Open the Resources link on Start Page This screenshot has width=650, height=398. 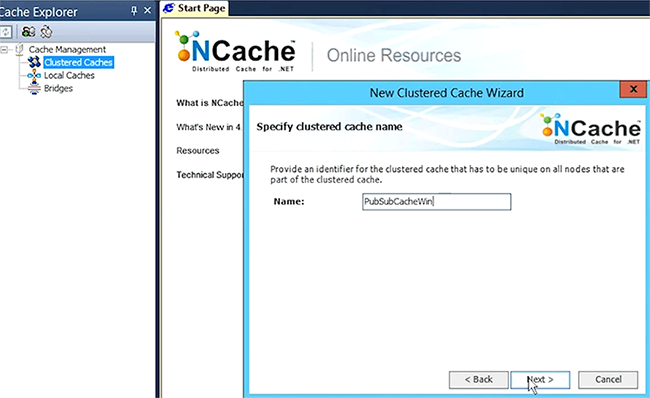coord(198,150)
